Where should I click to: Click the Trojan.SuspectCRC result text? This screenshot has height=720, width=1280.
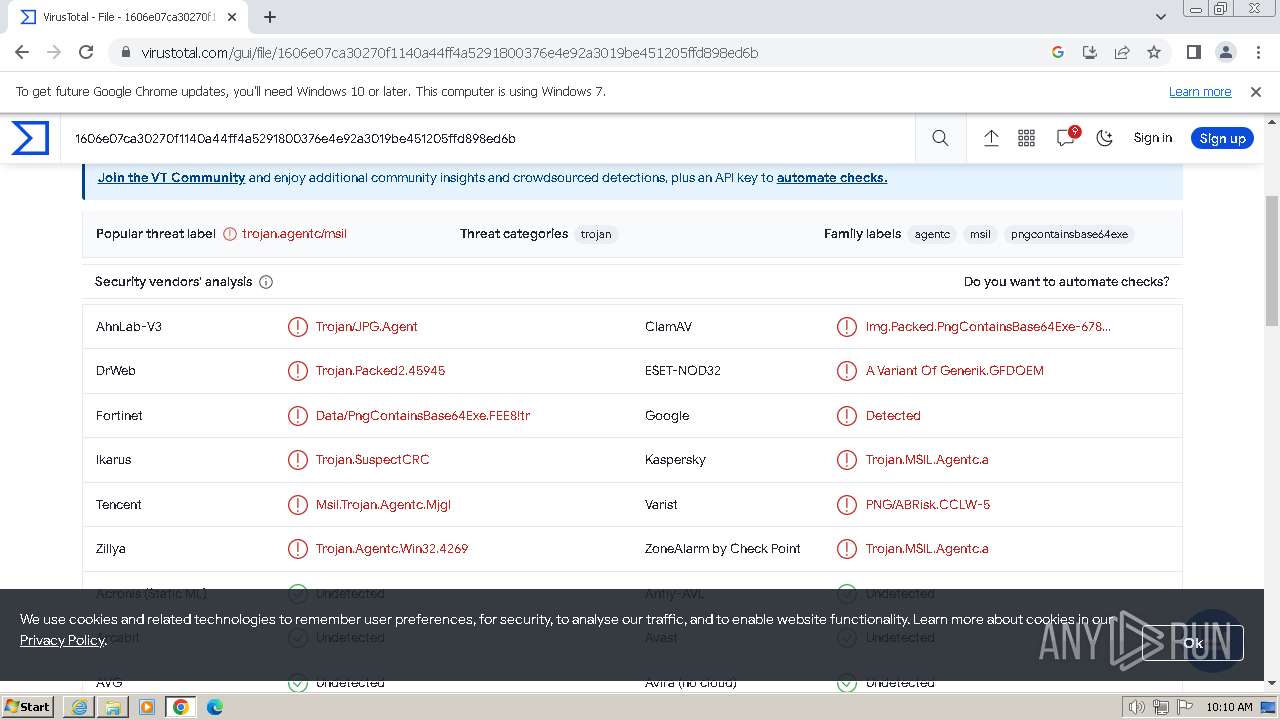(373, 460)
